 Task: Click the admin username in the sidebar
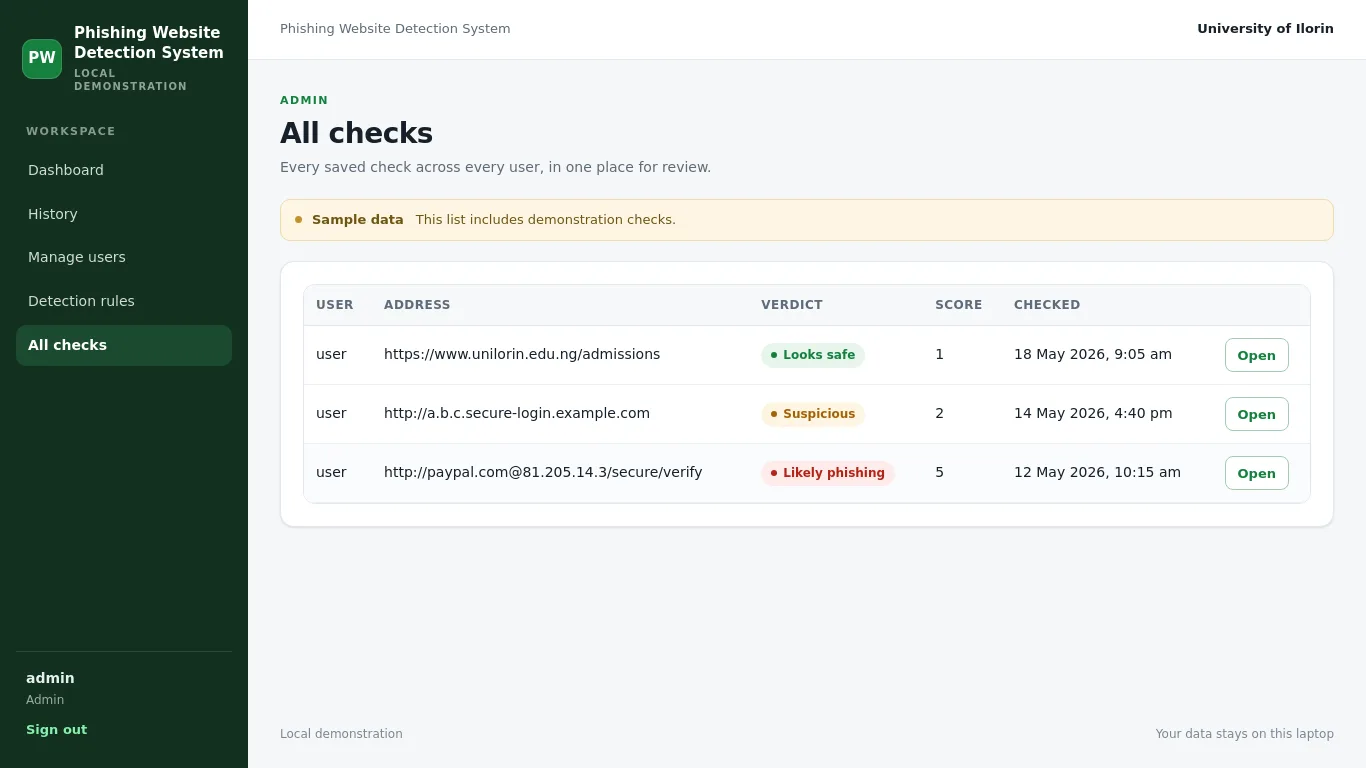pyautogui.click(x=50, y=678)
